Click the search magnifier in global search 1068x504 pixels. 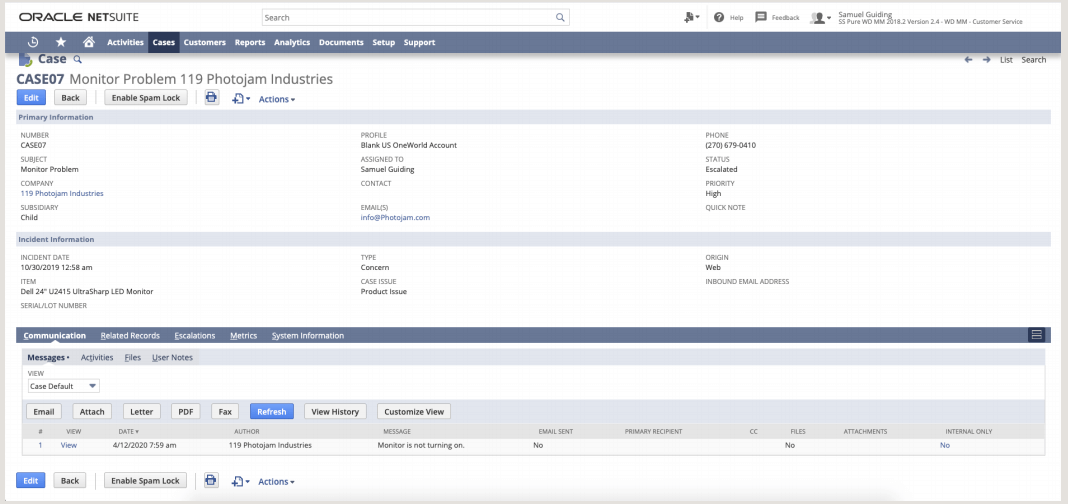tap(560, 17)
